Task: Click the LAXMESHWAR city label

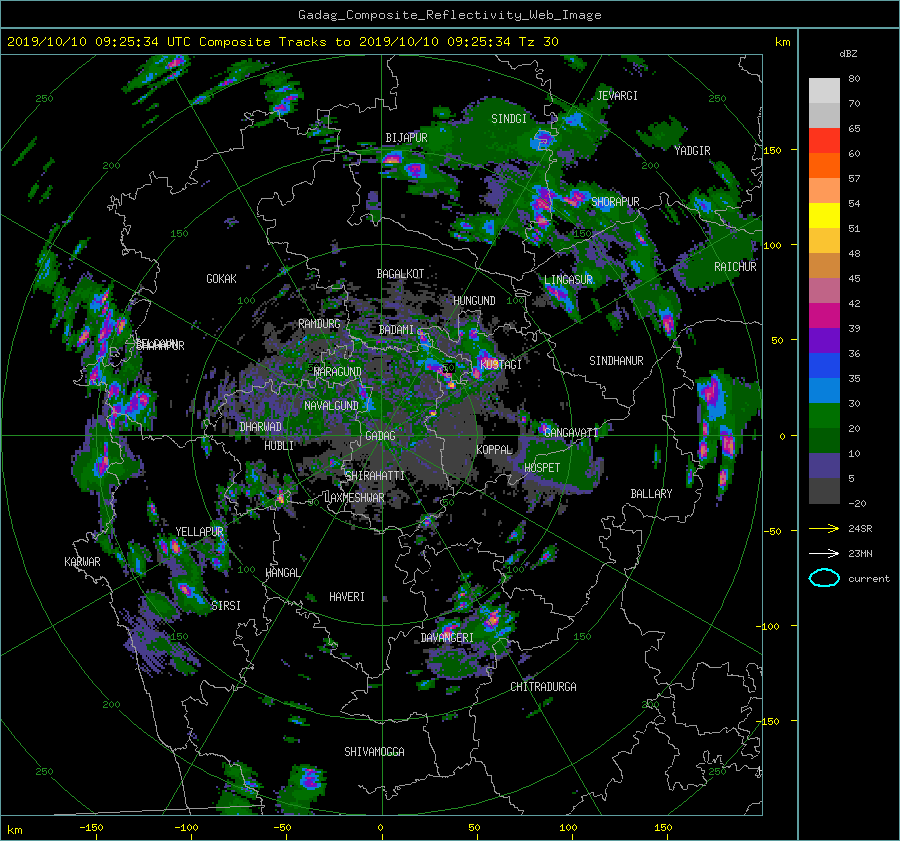Action: 354,498
